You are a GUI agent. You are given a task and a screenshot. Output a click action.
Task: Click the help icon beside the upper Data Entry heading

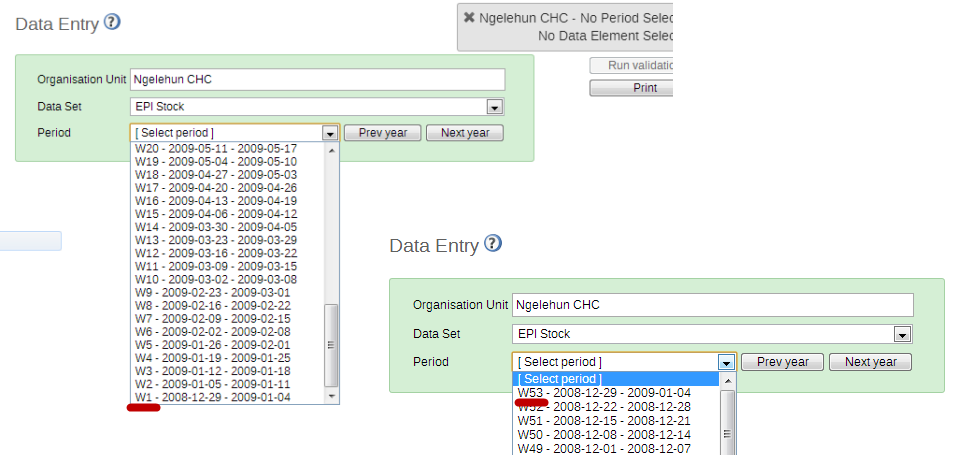click(112, 22)
